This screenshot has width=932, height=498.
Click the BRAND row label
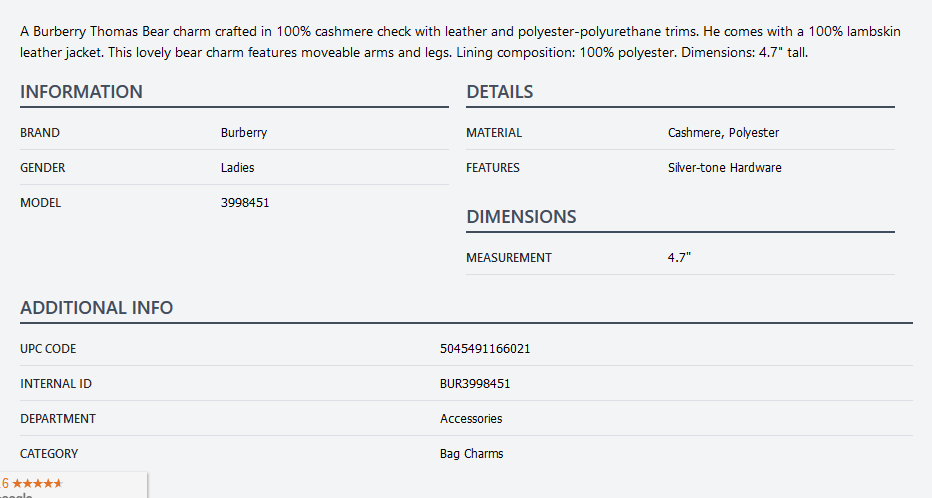pos(40,133)
